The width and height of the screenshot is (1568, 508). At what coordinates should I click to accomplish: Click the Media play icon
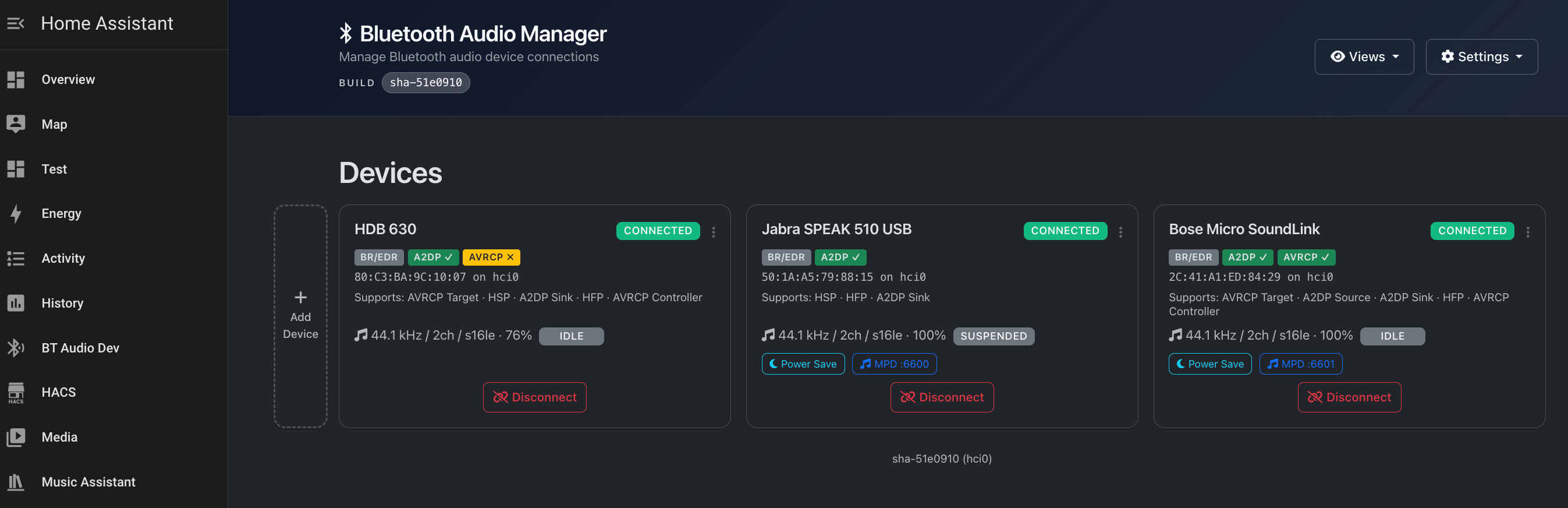(16, 438)
